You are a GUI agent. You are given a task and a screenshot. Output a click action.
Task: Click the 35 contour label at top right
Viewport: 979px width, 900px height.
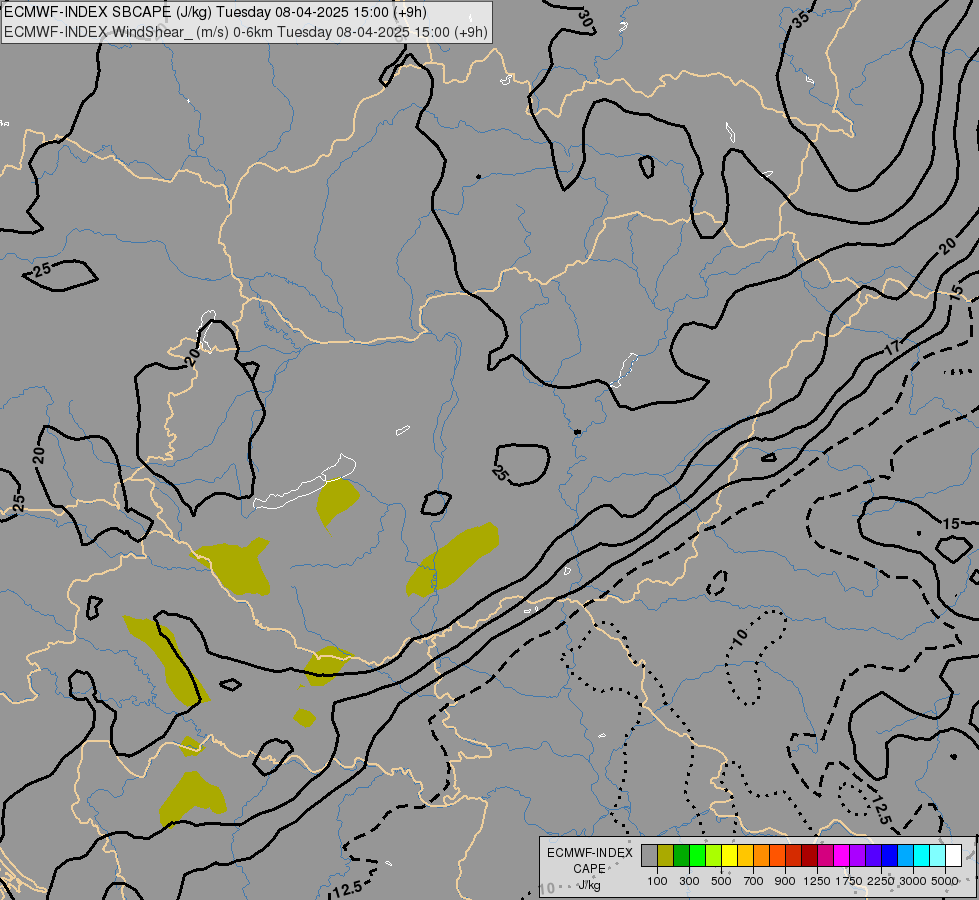pyautogui.click(x=800, y=19)
